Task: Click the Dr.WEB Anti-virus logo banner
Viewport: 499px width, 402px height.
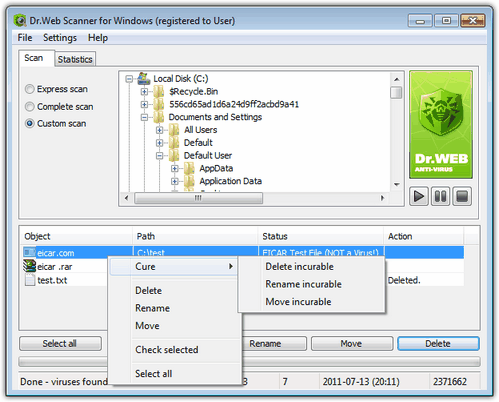Action: tap(441, 125)
